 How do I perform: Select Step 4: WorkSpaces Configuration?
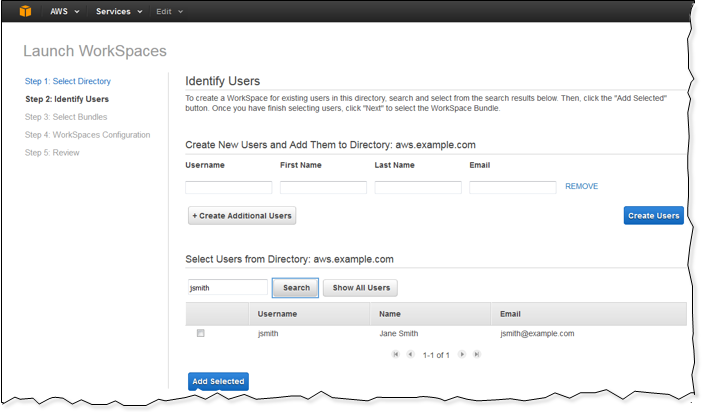(87, 135)
